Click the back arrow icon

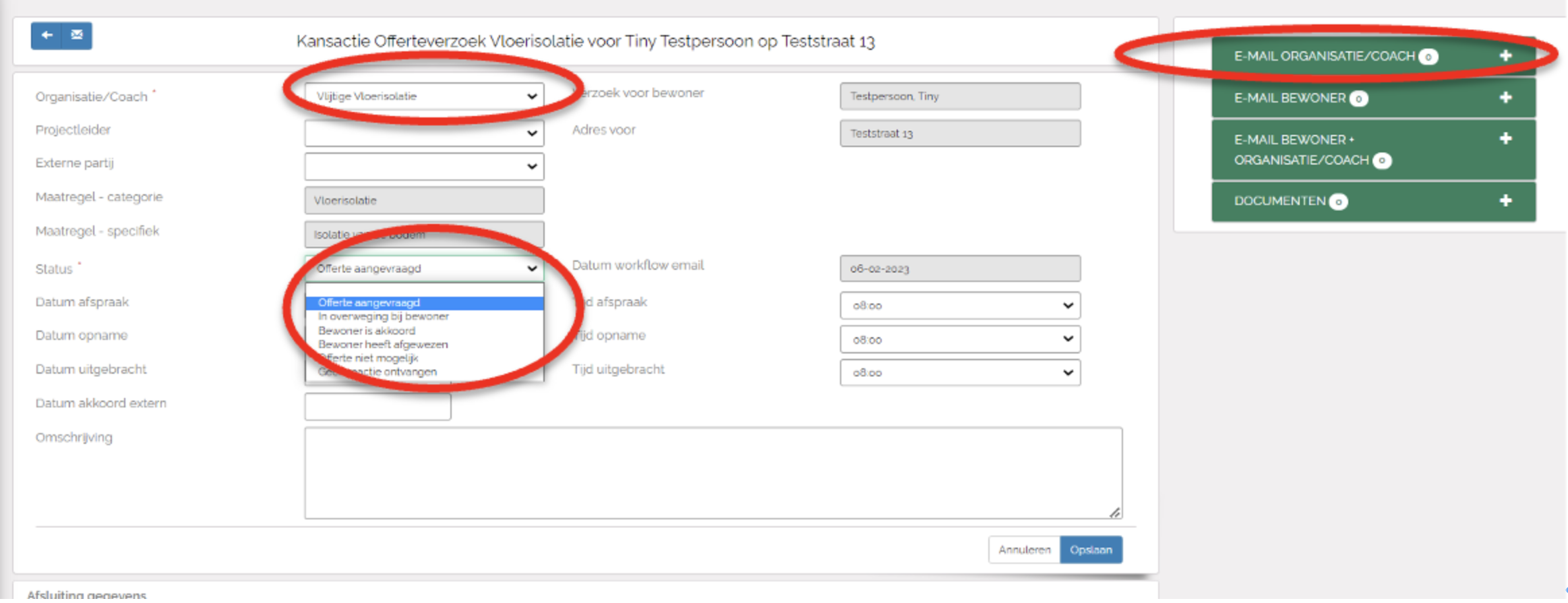[x=47, y=35]
